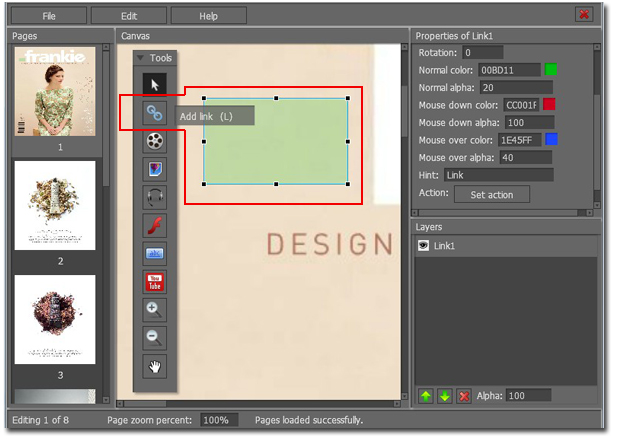Select the Flash insert tool
620x441 pixels.
pyautogui.click(x=155, y=224)
